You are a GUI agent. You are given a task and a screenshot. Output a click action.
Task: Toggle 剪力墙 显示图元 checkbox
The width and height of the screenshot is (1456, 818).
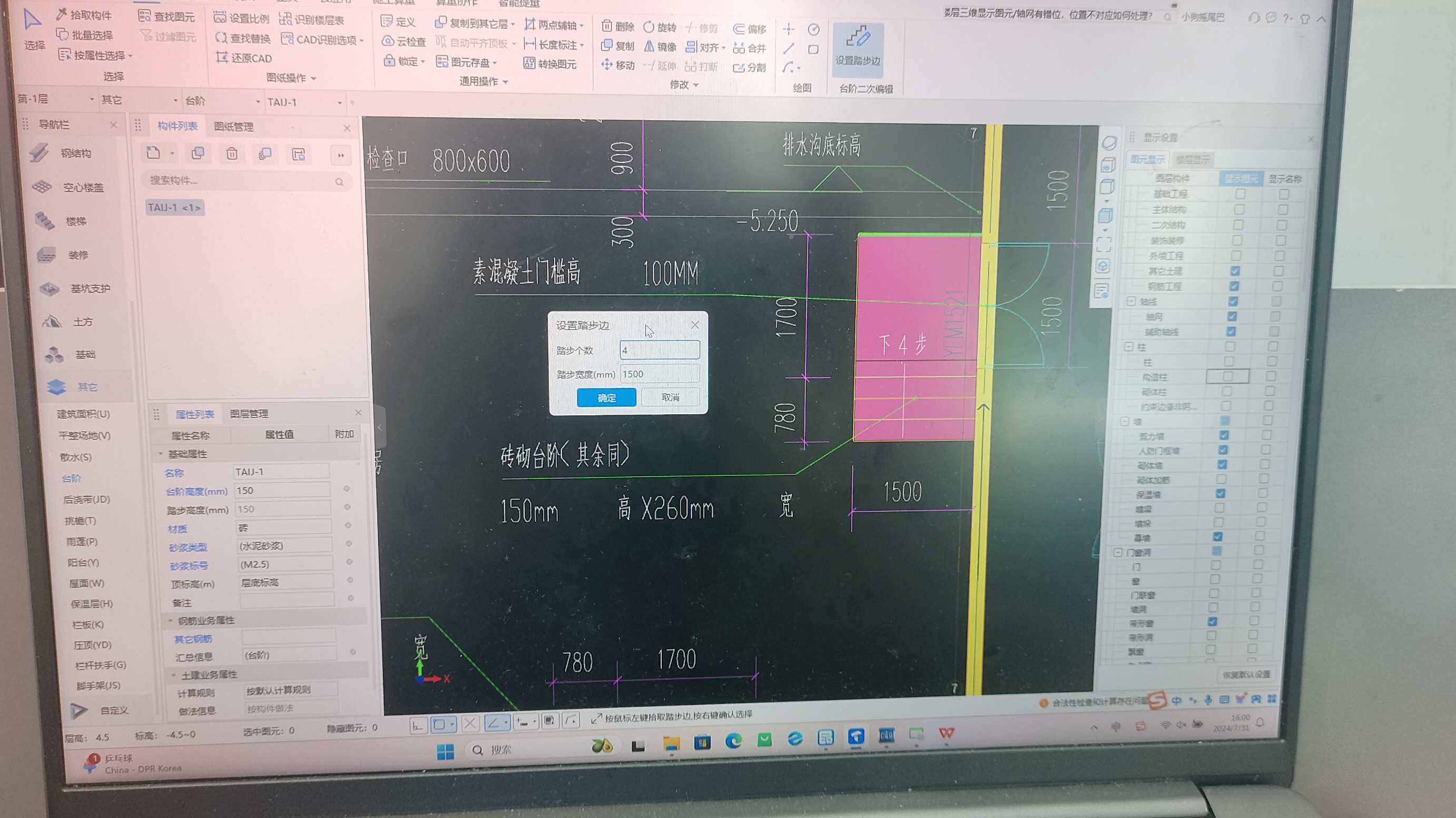[1224, 435]
